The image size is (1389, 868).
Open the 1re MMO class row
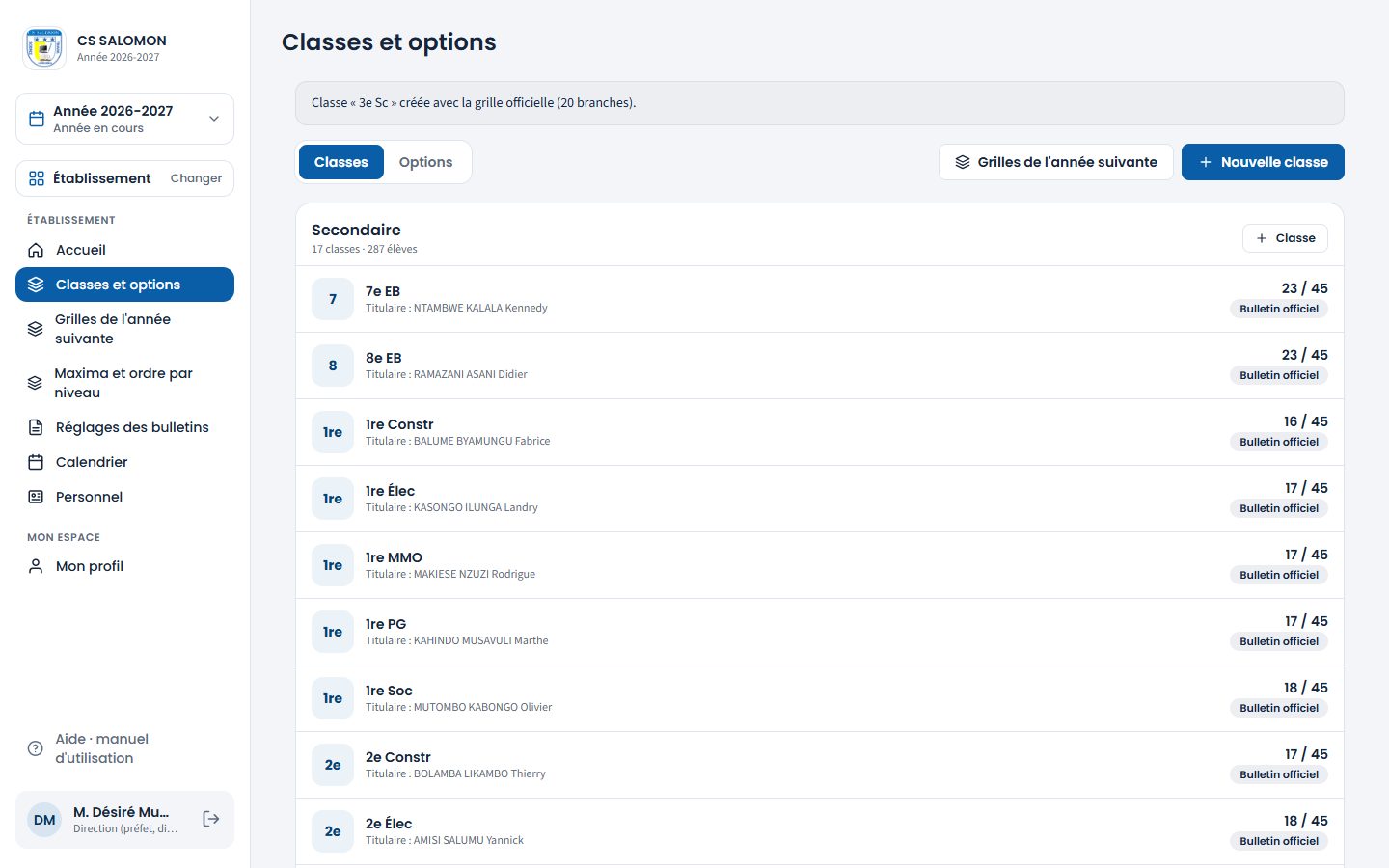coord(820,565)
